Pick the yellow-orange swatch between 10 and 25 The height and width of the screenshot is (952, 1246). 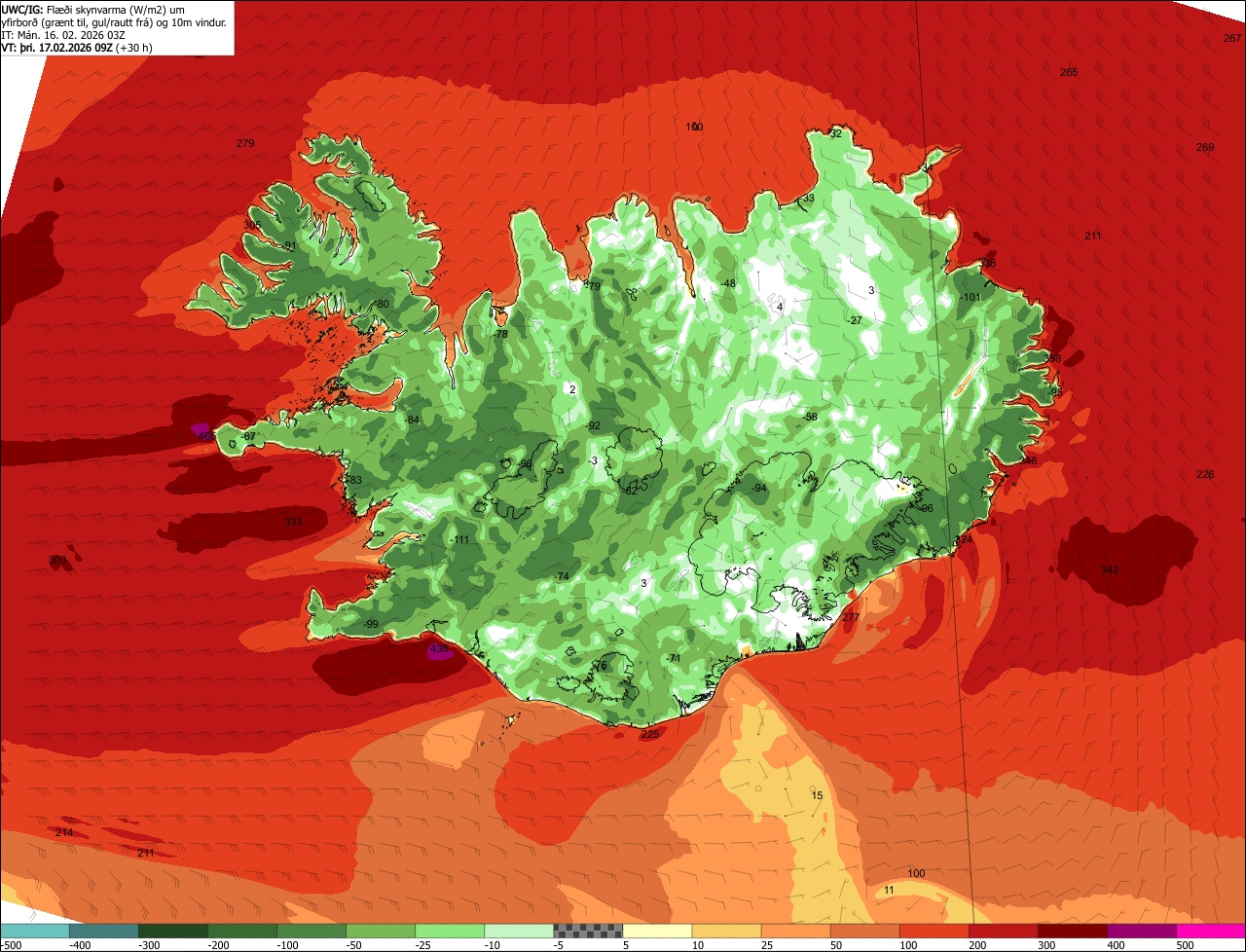point(726,931)
